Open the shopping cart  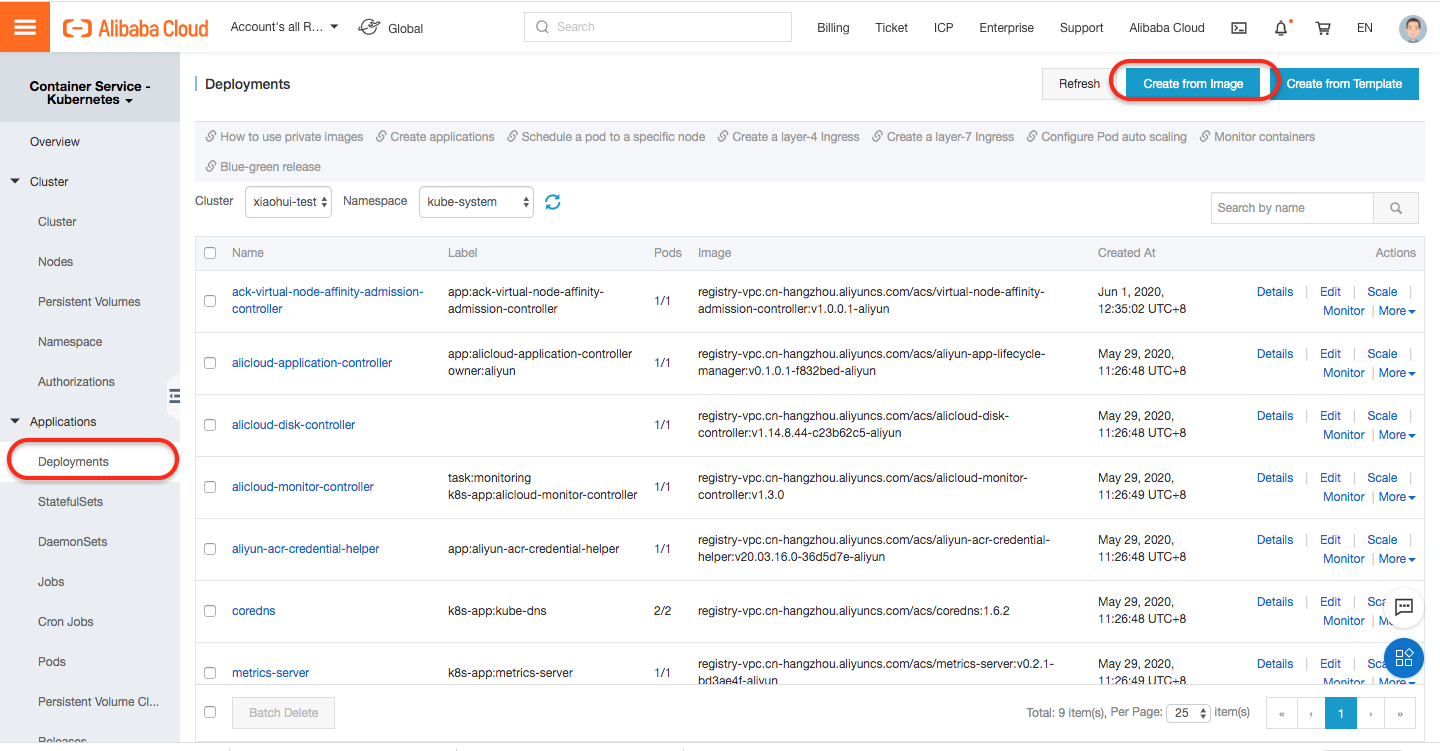coord(1323,28)
